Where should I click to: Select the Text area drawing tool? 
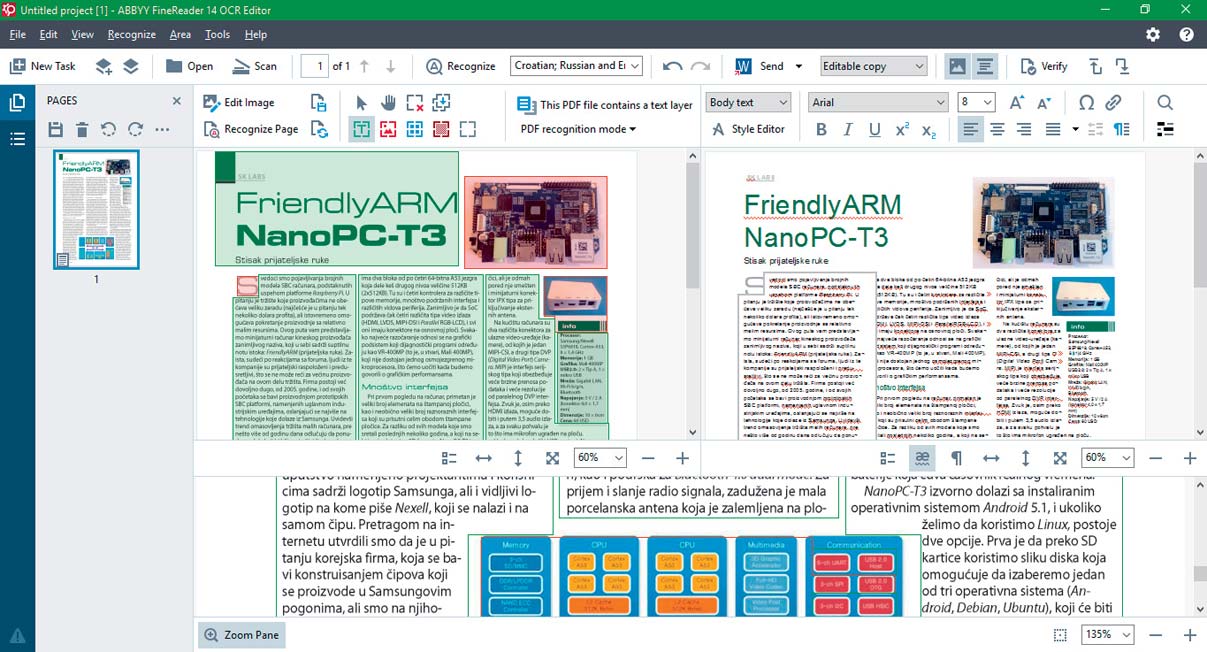point(361,129)
